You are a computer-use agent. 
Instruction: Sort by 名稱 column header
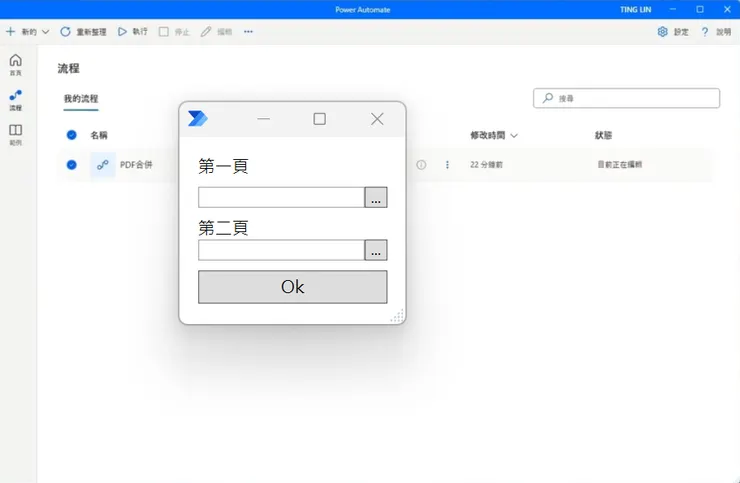[99, 136]
